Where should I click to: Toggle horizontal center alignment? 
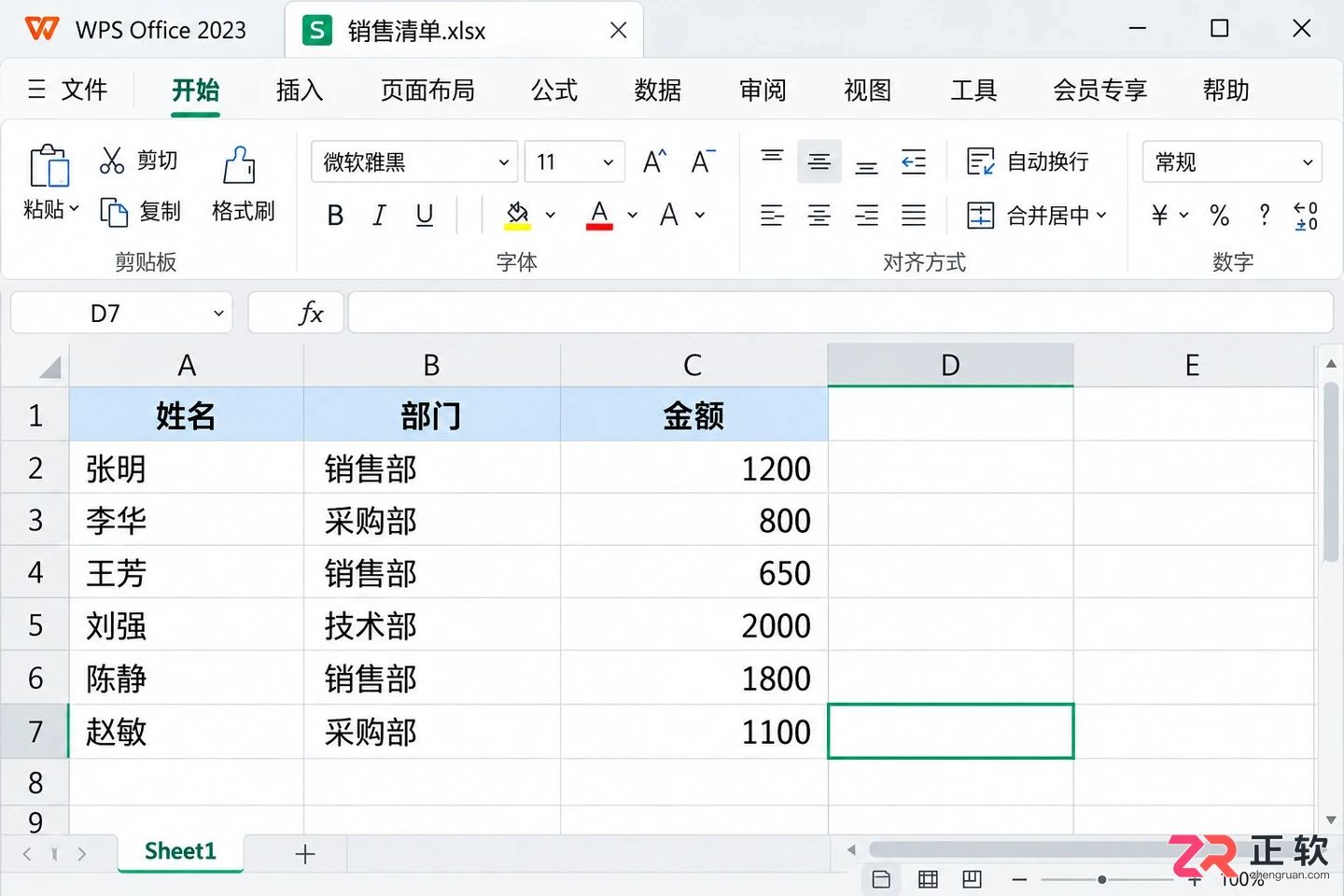tap(819, 216)
